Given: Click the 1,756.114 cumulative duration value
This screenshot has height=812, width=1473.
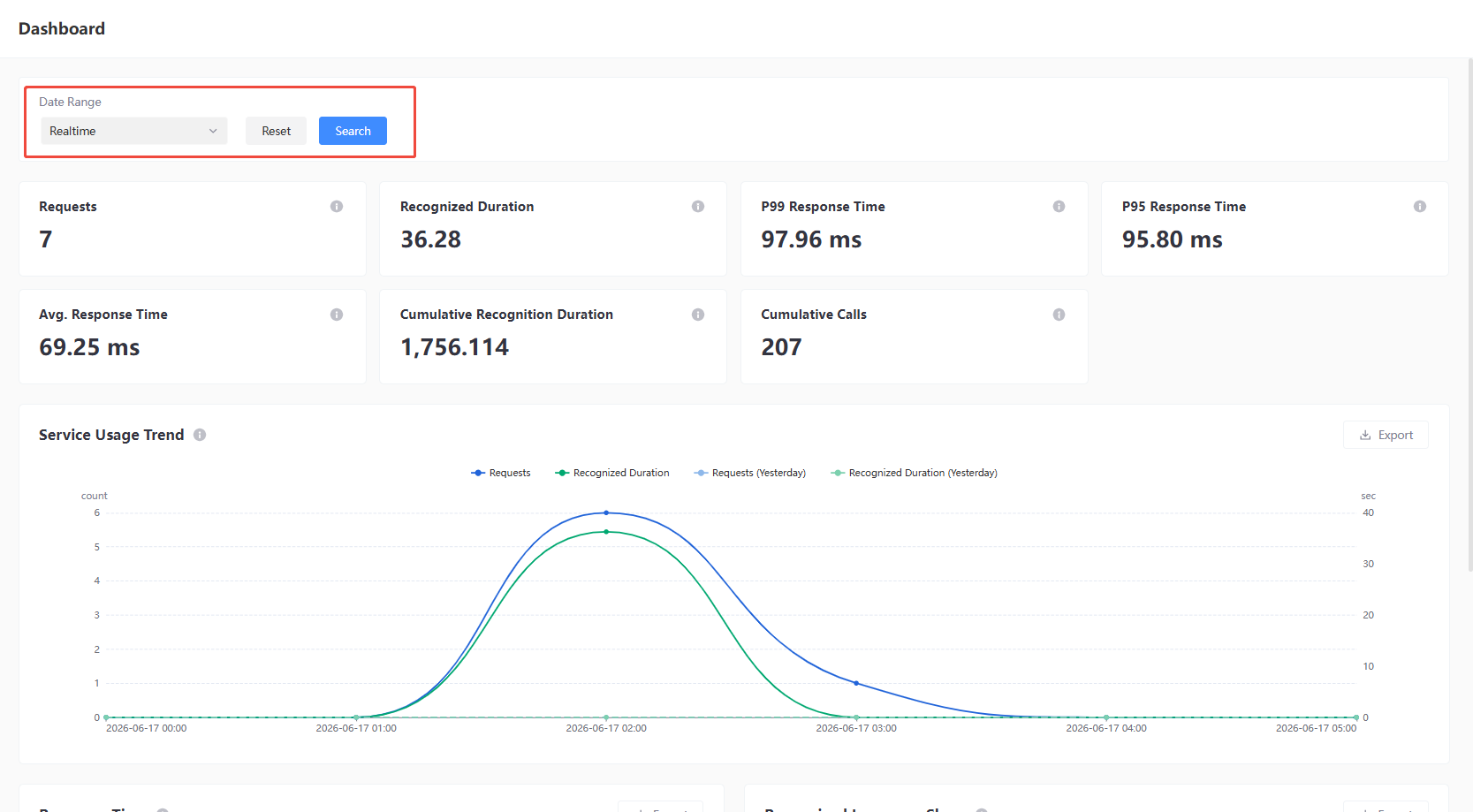Looking at the screenshot, I should click(x=454, y=347).
